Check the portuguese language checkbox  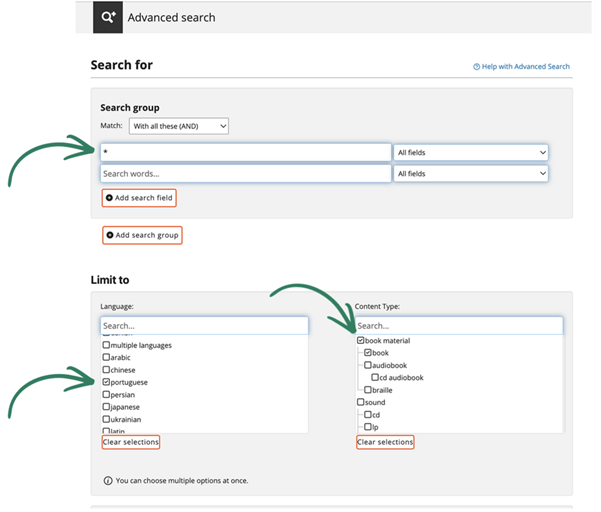pos(106,382)
